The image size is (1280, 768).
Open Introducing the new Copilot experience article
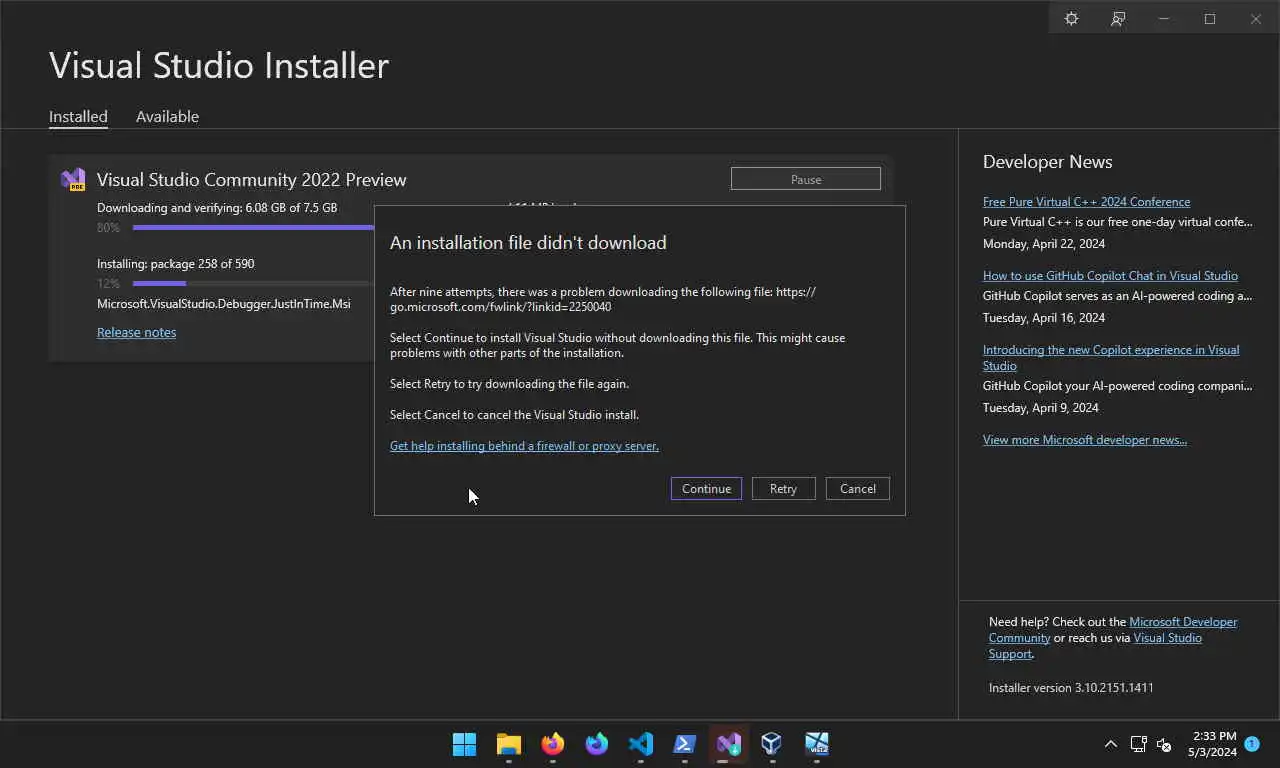(1111, 357)
